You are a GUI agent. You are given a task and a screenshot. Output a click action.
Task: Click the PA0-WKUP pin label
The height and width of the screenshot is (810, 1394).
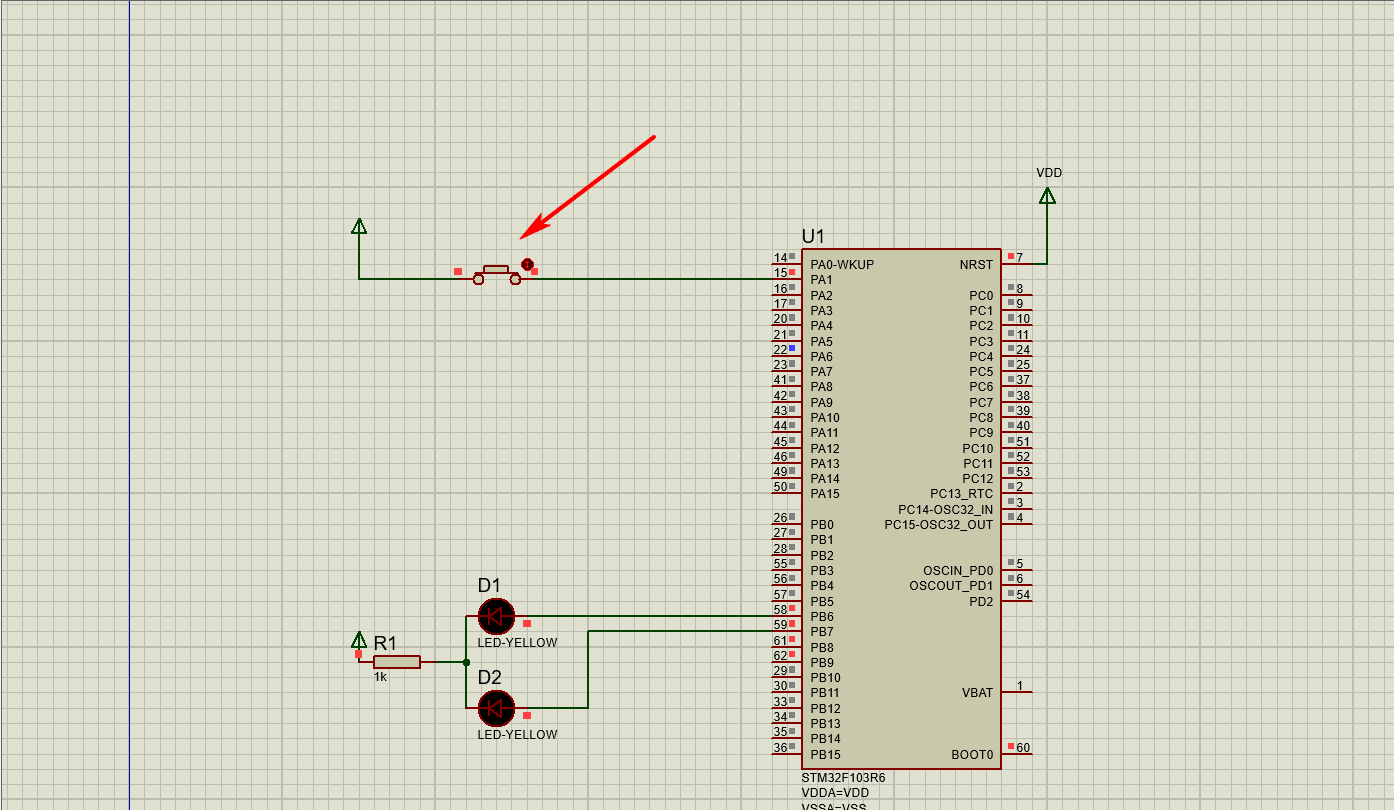[x=842, y=265]
